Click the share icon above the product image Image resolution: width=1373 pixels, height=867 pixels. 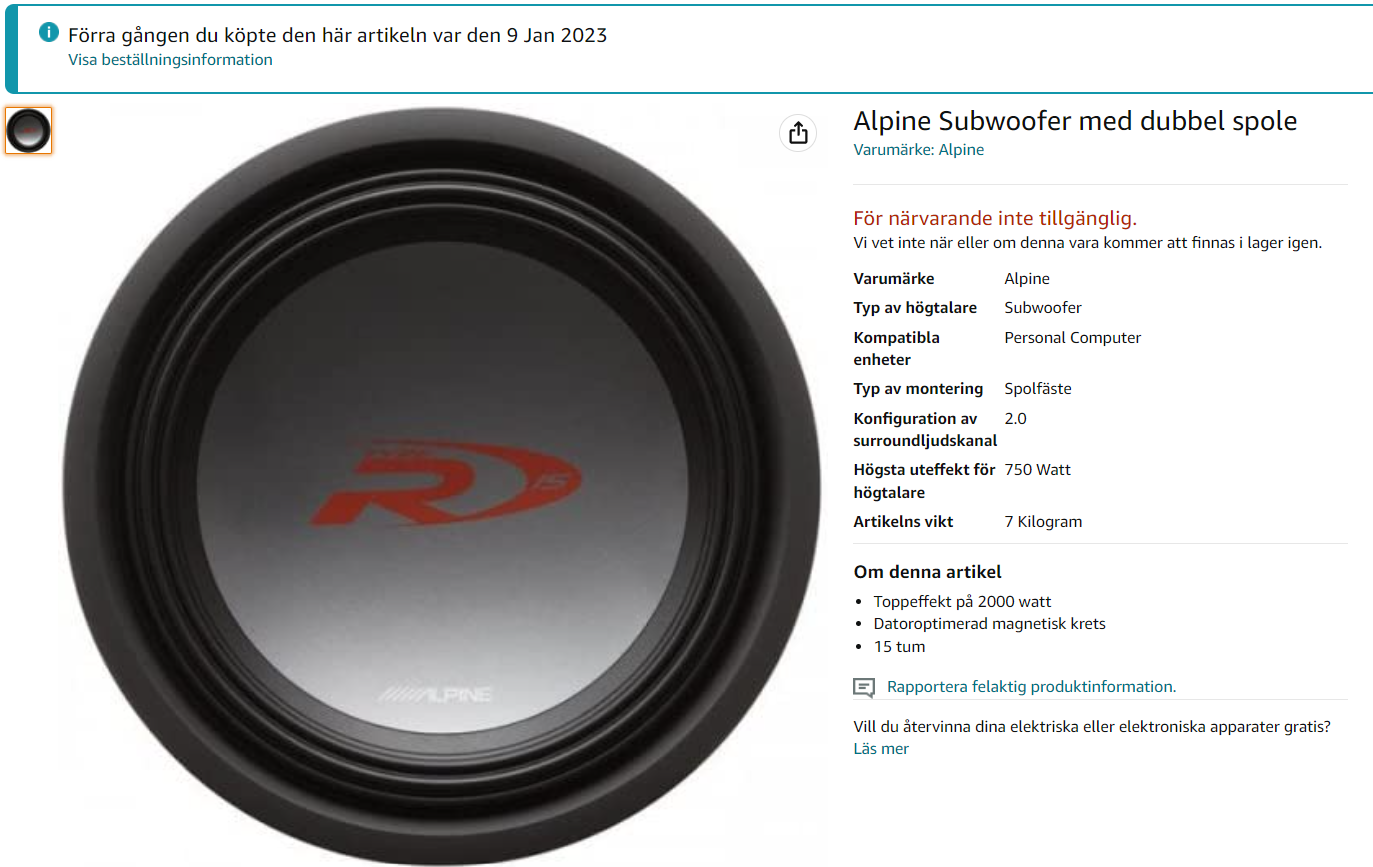click(798, 132)
